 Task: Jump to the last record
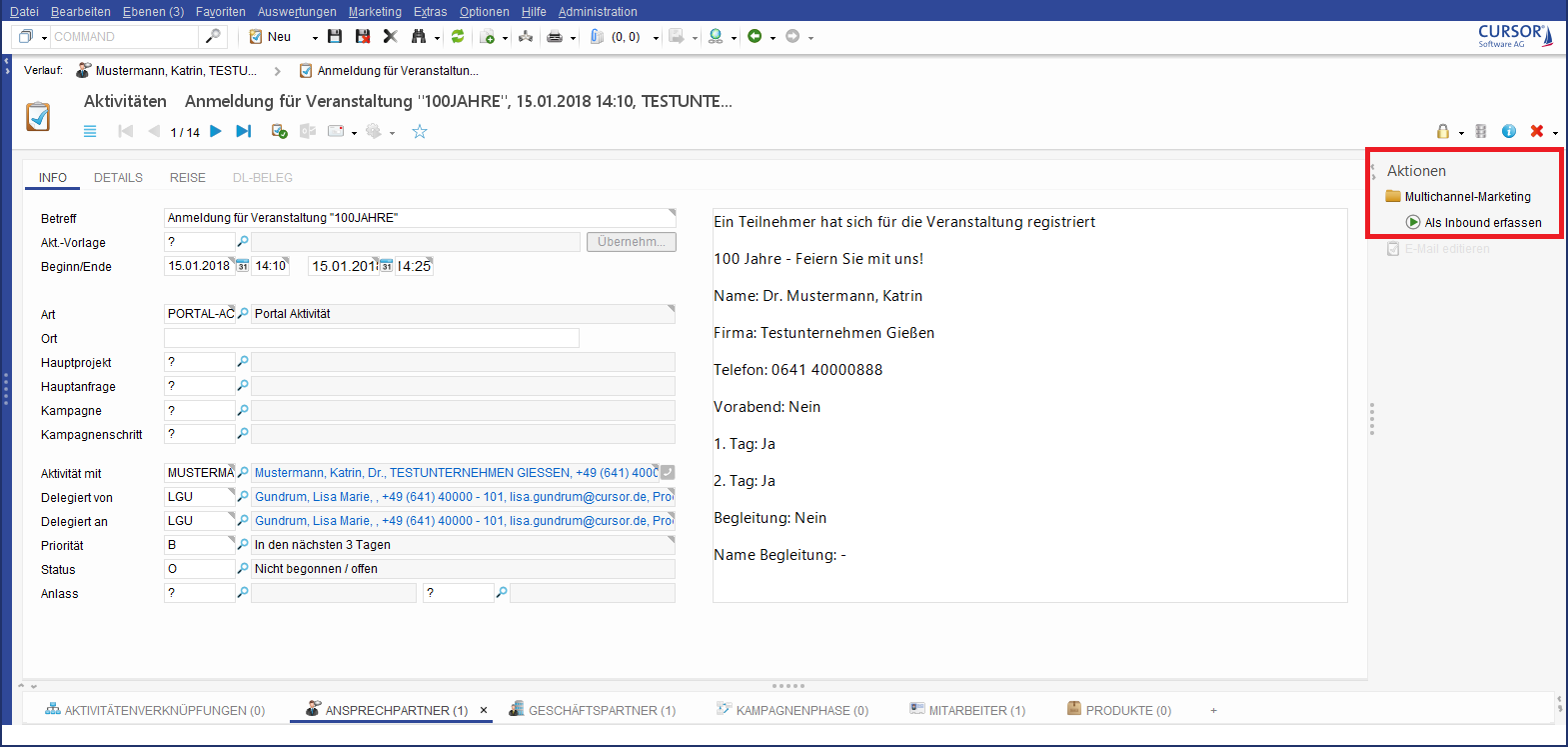coord(243,131)
